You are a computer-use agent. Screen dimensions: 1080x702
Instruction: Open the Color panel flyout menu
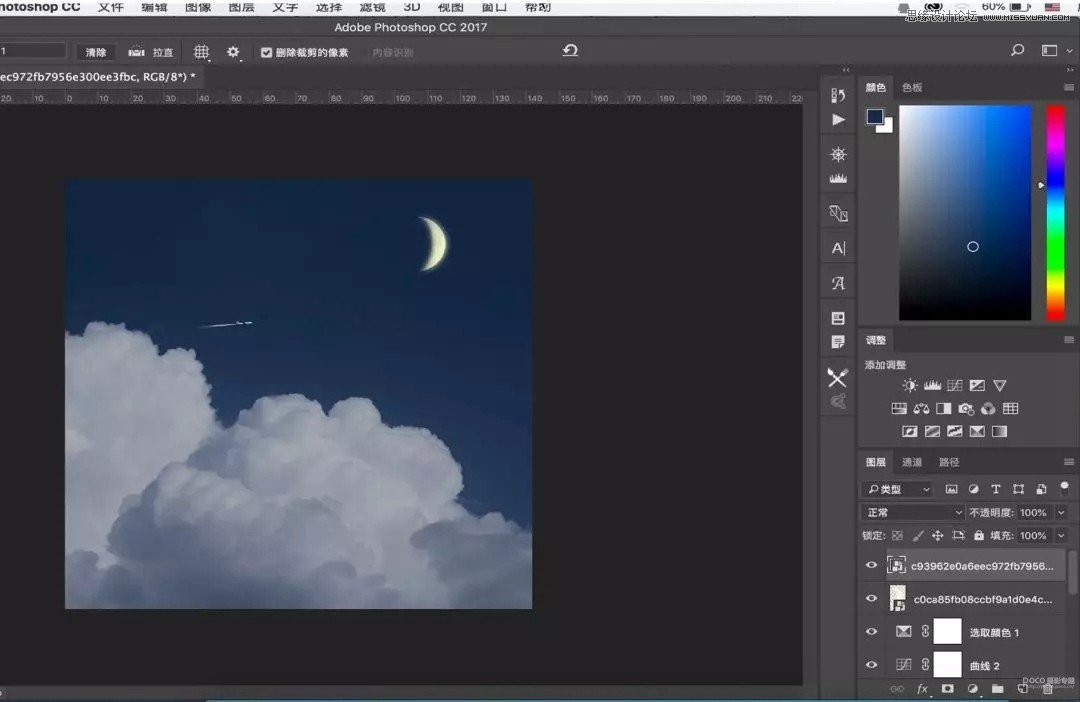pos(1068,87)
